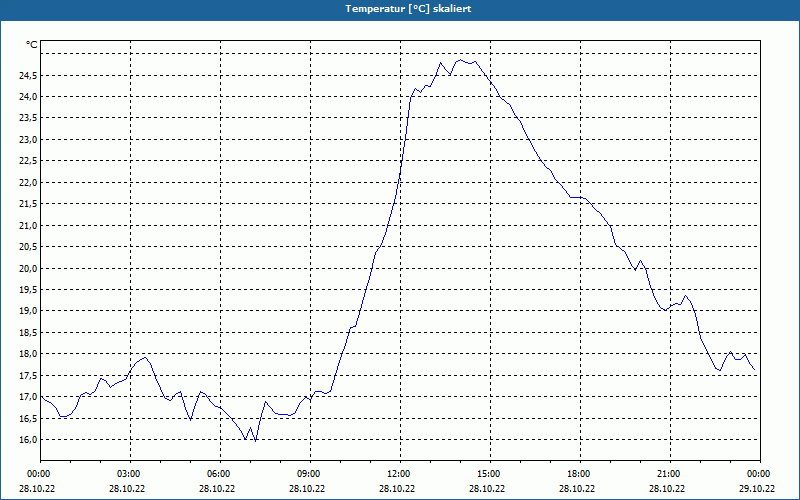
Task: Click the °C unit label
Action: 32,45
